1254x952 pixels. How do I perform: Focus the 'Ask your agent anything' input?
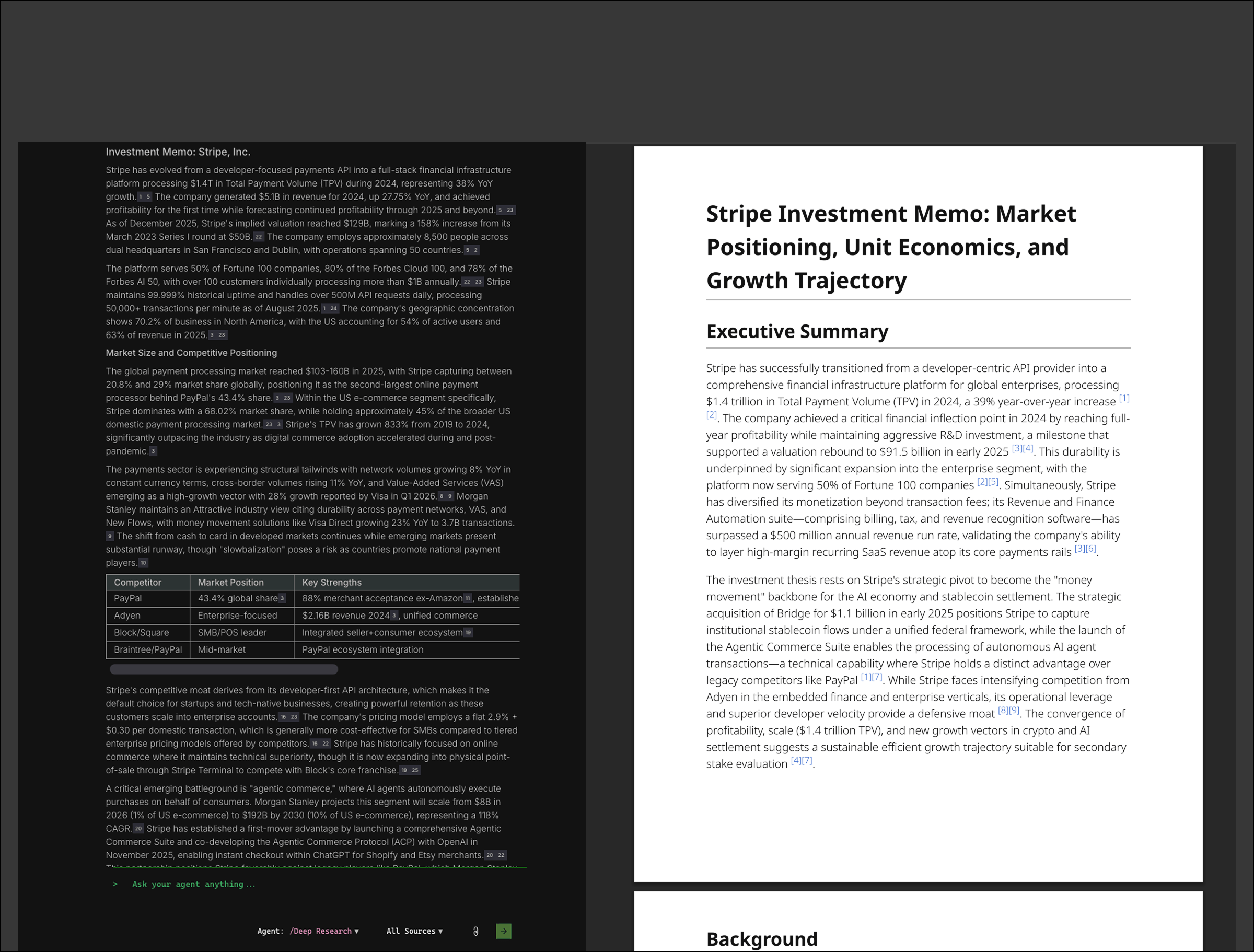pos(193,884)
